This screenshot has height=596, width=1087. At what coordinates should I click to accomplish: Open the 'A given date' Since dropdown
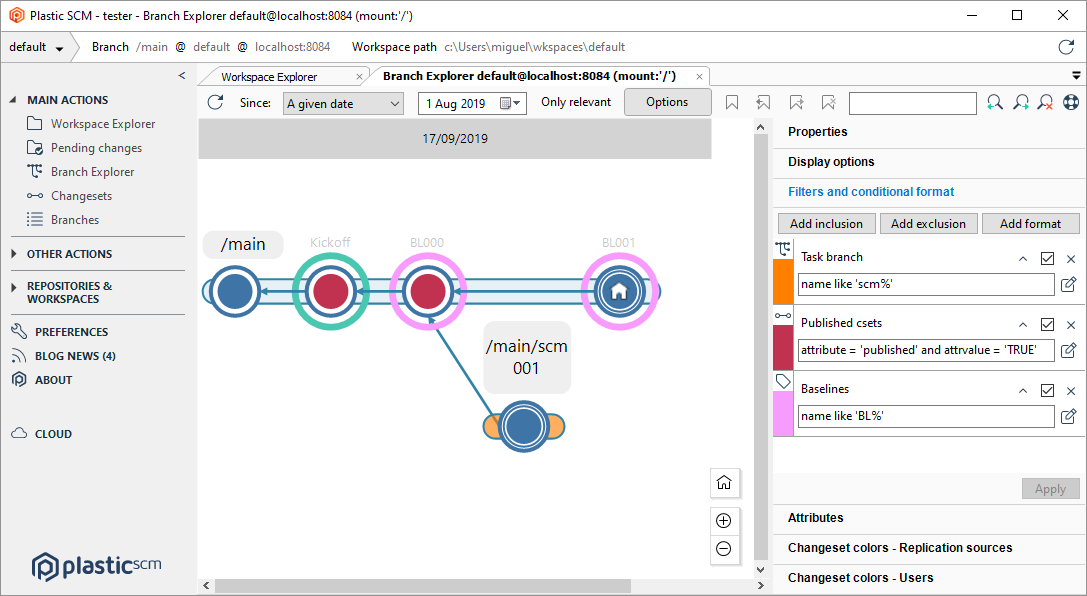(343, 103)
